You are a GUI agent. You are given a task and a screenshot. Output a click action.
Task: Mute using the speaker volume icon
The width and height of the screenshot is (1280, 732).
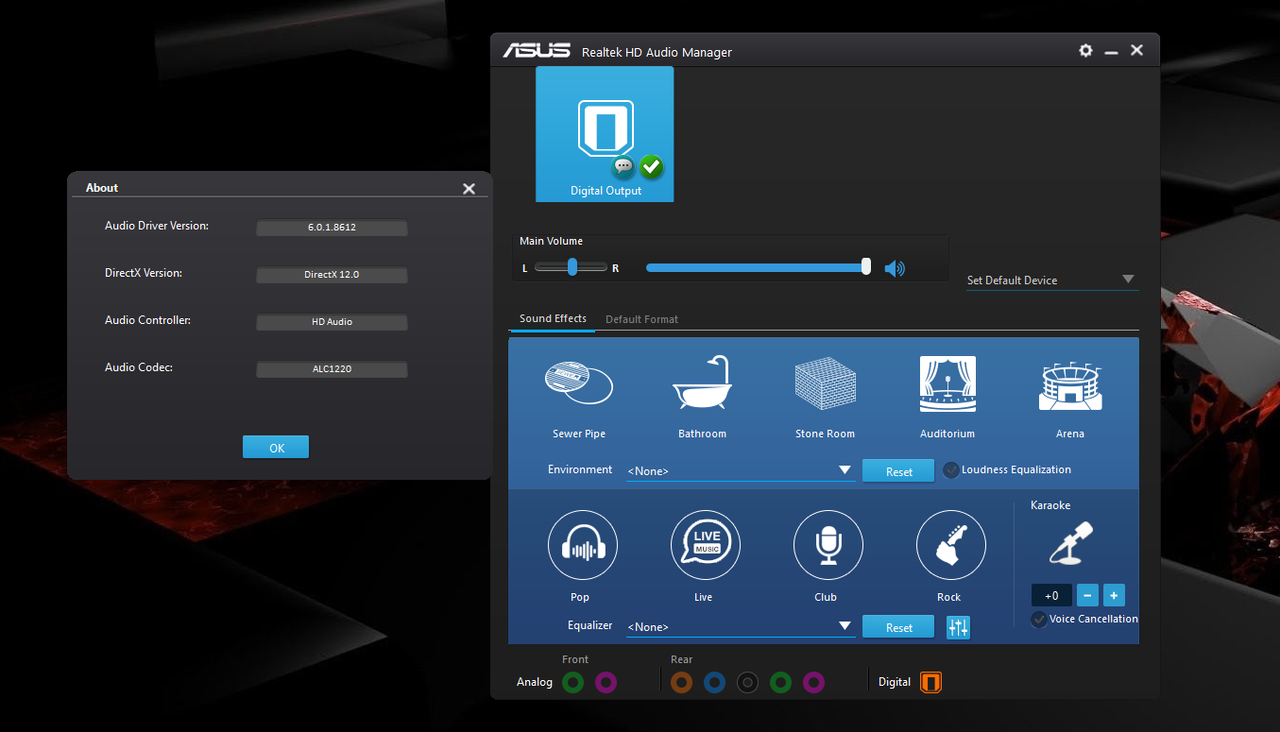pyautogui.click(x=895, y=268)
